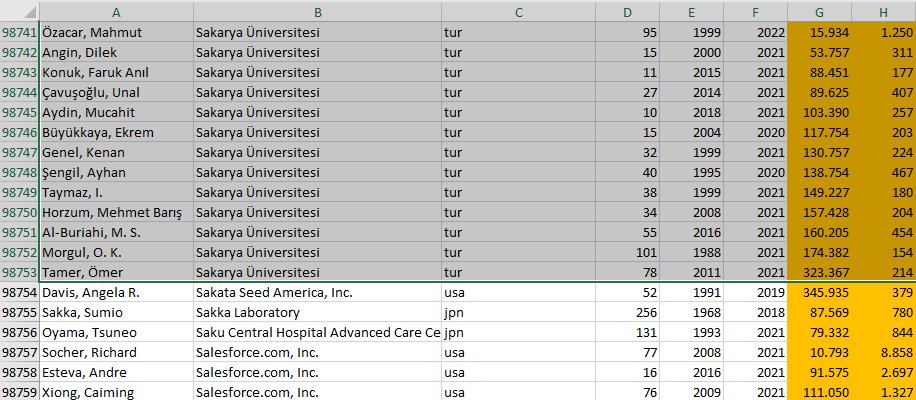This screenshot has width=916, height=400.
Task: Click row header 98759
Action: coord(19,391)
